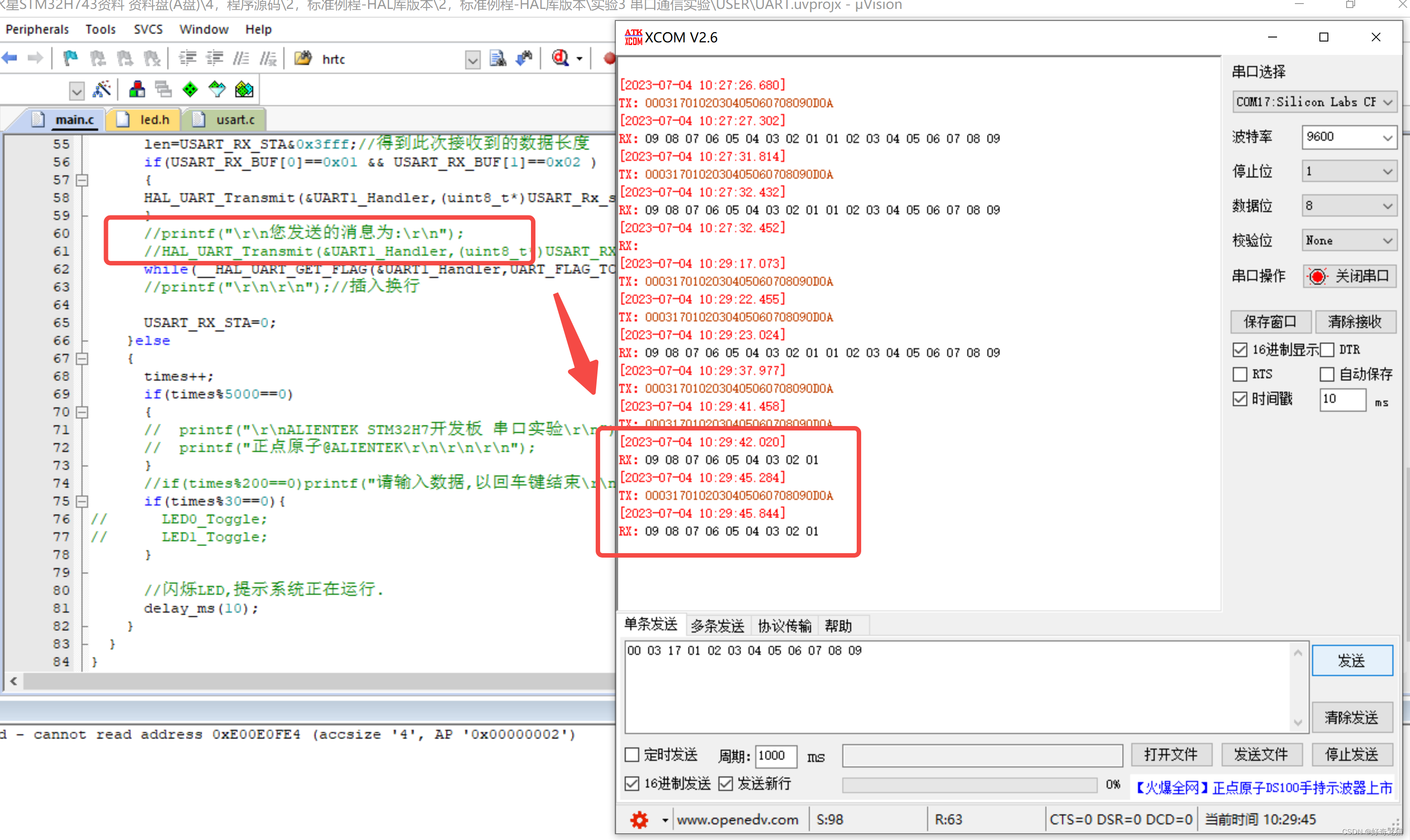Image resolution: width=1410 pixels, height=840 pixels.
Task: Indent the selected lines
Action: pyautogui.click(x=187, y=58)
